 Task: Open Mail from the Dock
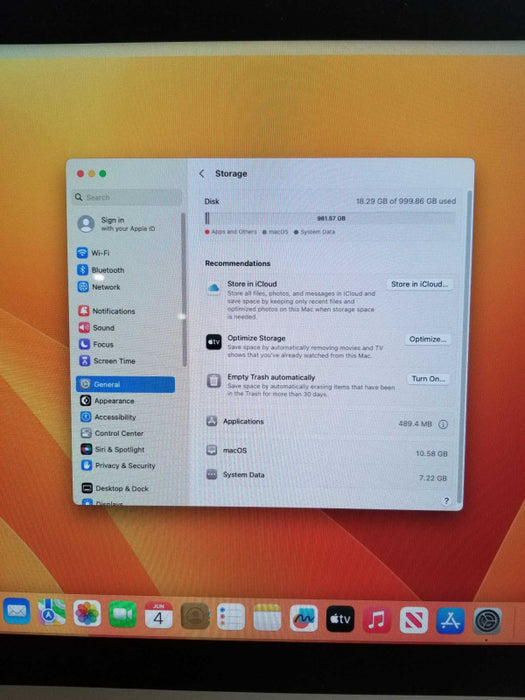(17, 611)
